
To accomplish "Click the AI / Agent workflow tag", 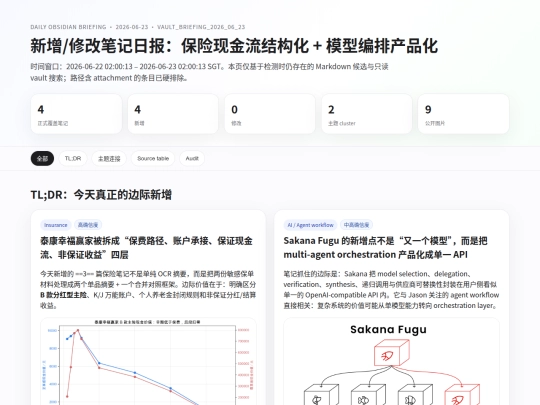I will tap(311, 225).
